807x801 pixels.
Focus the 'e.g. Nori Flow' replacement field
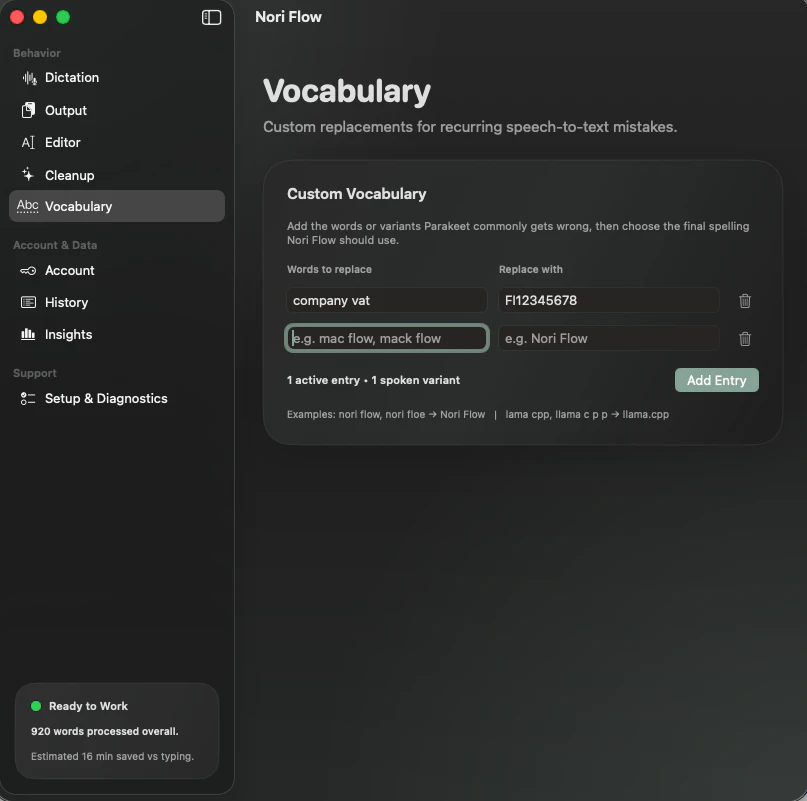609,338
